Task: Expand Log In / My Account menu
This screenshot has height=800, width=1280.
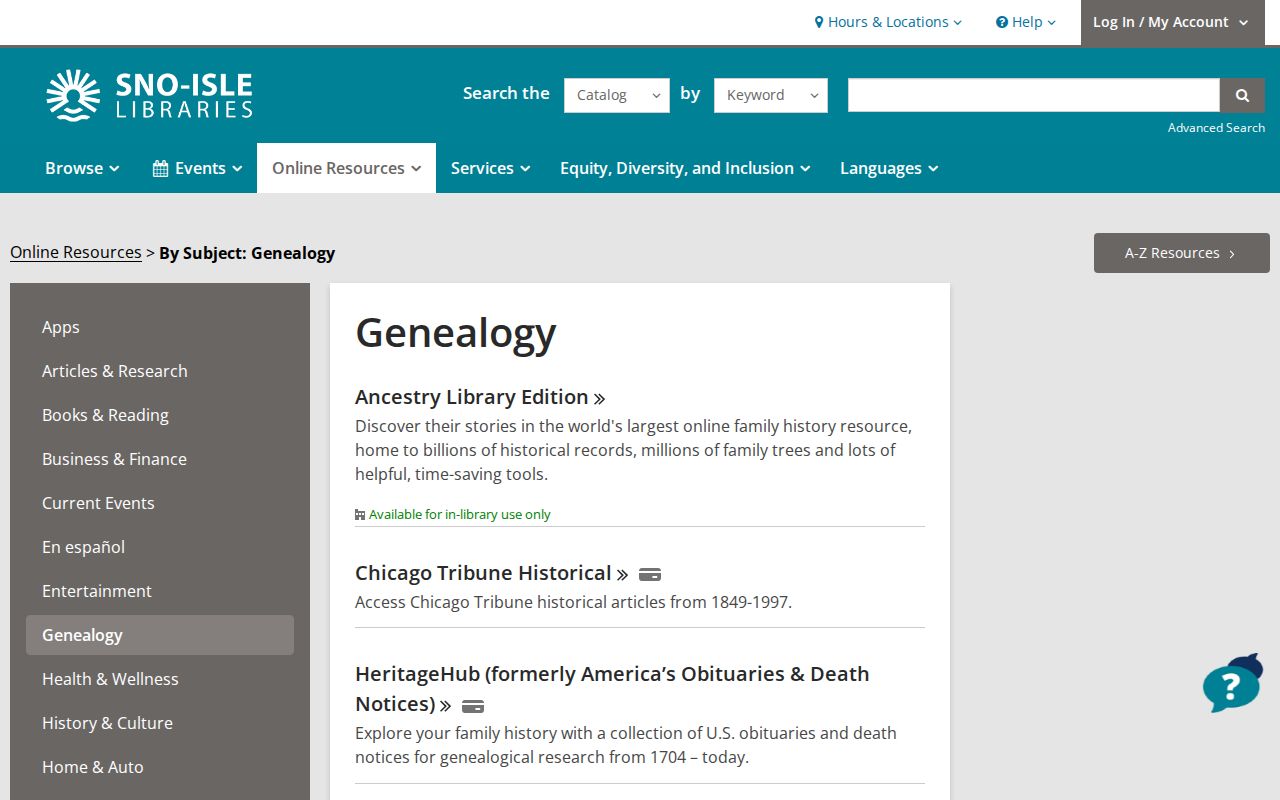Action: pyautogui.click(x=1172, y=22)
